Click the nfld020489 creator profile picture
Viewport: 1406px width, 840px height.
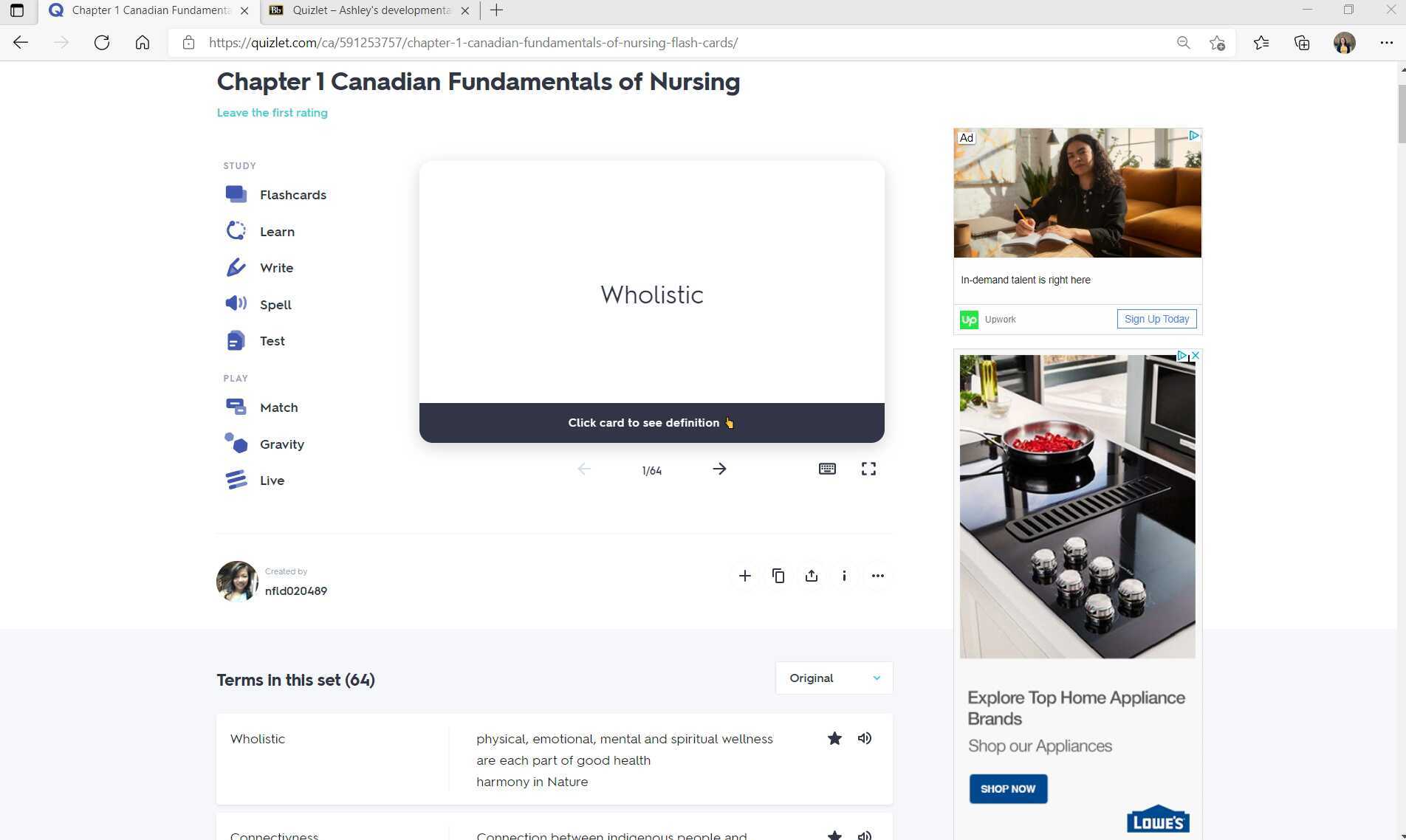236,581
